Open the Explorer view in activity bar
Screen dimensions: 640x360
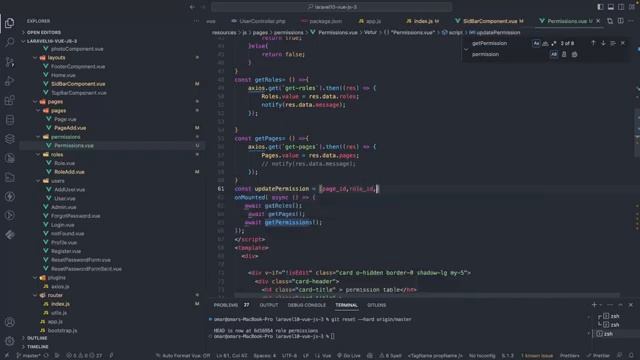point(9,23)
